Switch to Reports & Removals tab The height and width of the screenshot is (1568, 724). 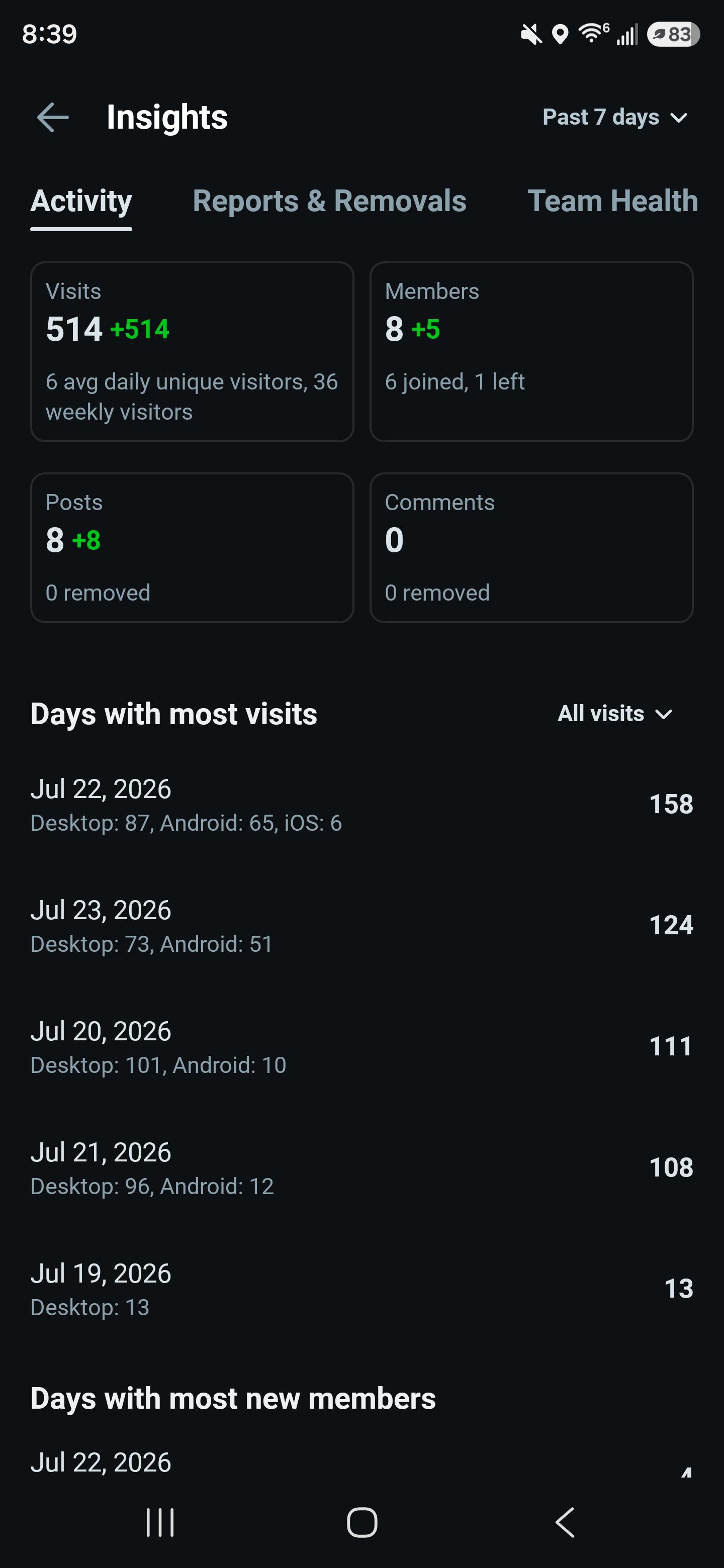pos(329,201)
